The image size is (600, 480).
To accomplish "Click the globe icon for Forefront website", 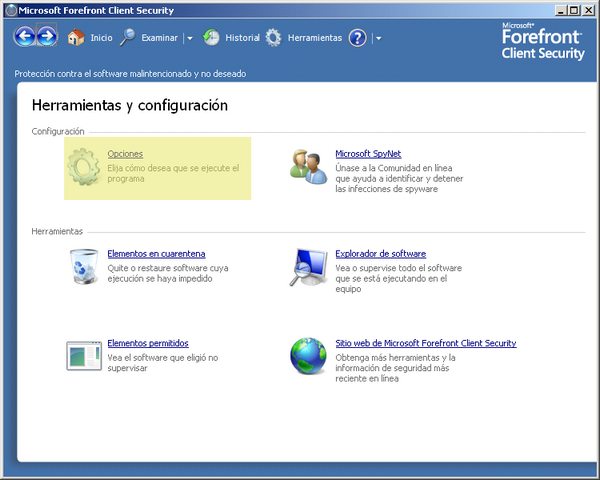I will point(308,356).
